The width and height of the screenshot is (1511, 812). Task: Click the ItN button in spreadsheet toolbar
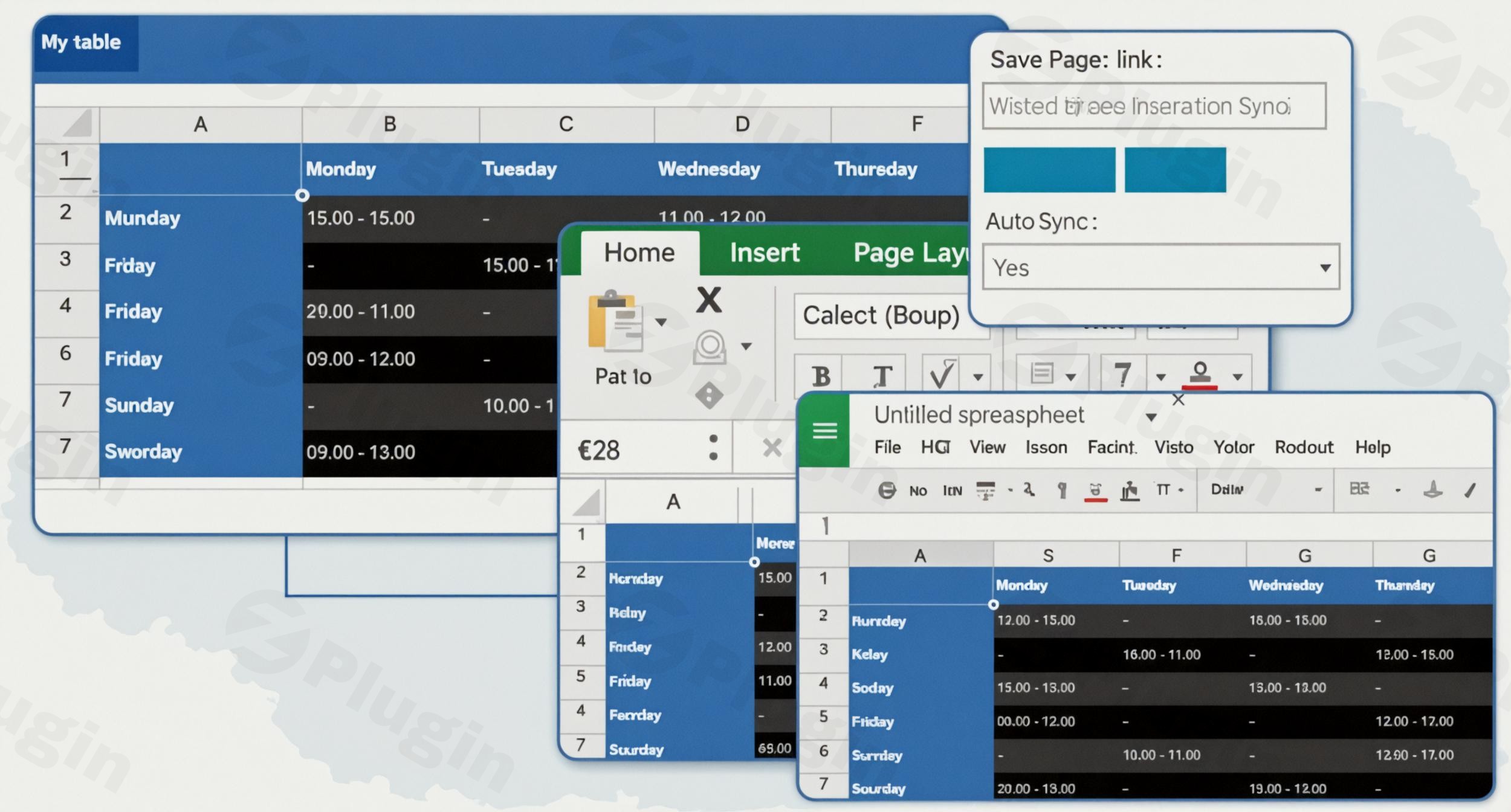[x=952, y=491]
